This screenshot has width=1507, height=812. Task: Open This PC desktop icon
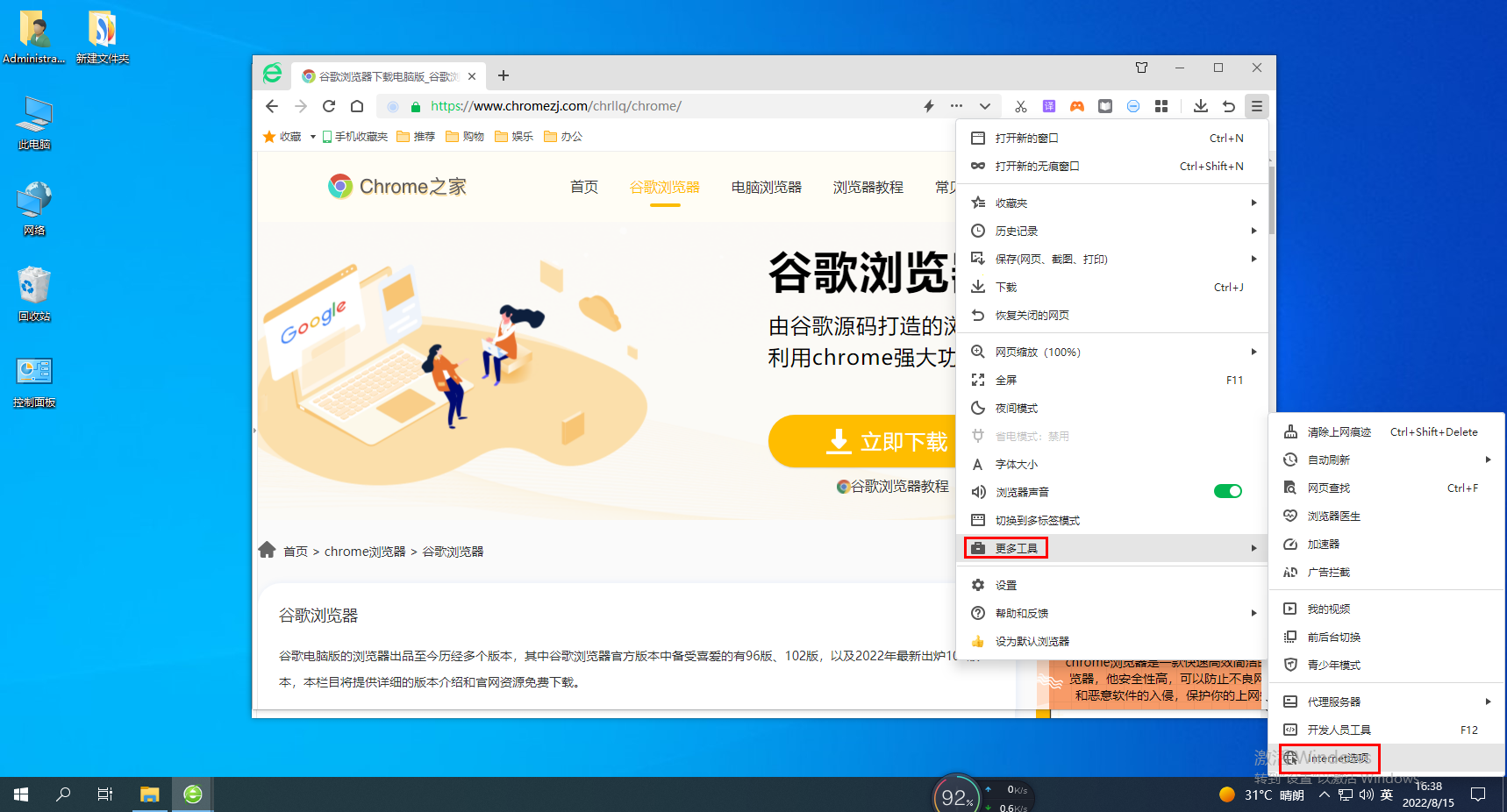(34, 123)
